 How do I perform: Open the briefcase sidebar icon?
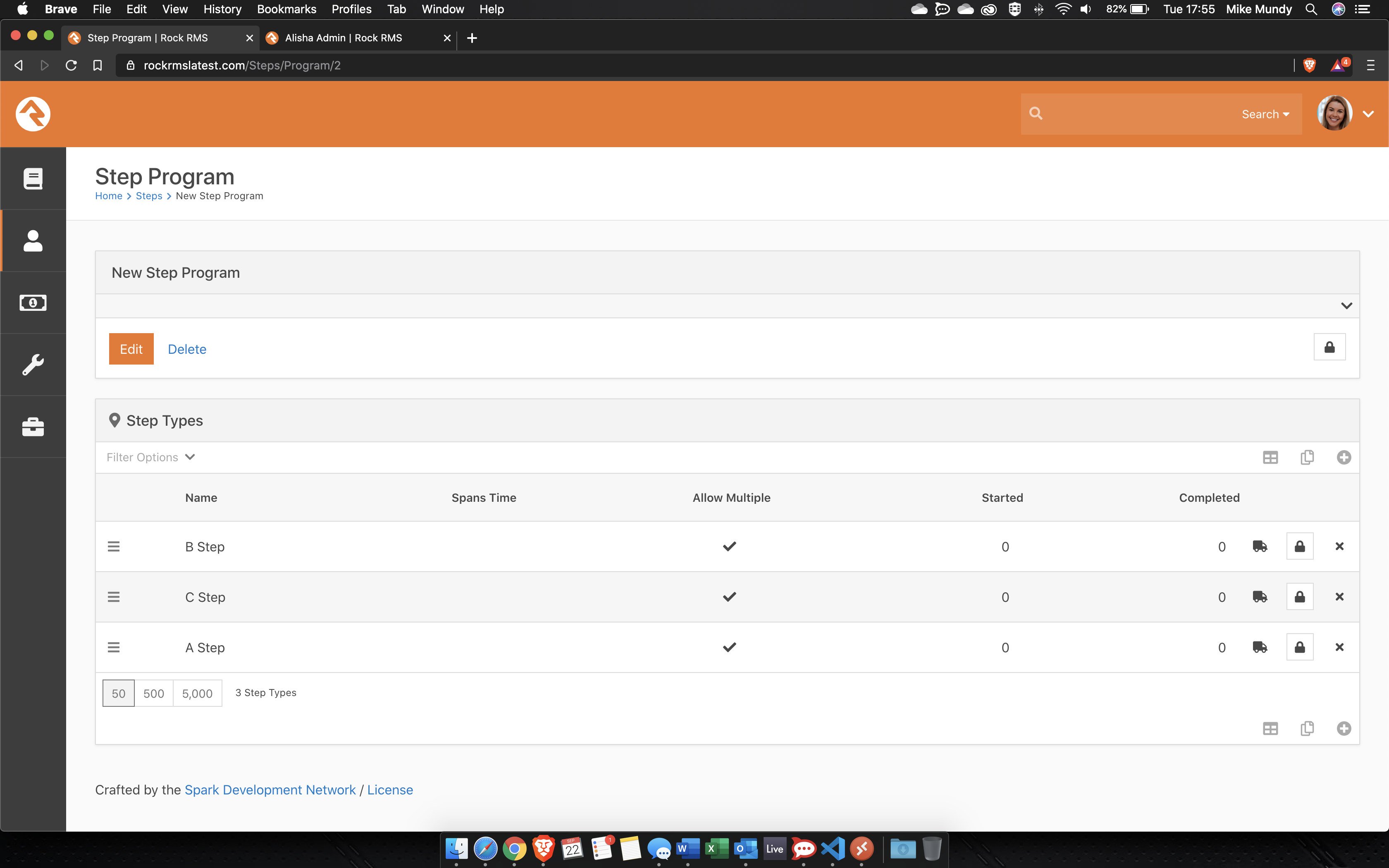point(33,427)
